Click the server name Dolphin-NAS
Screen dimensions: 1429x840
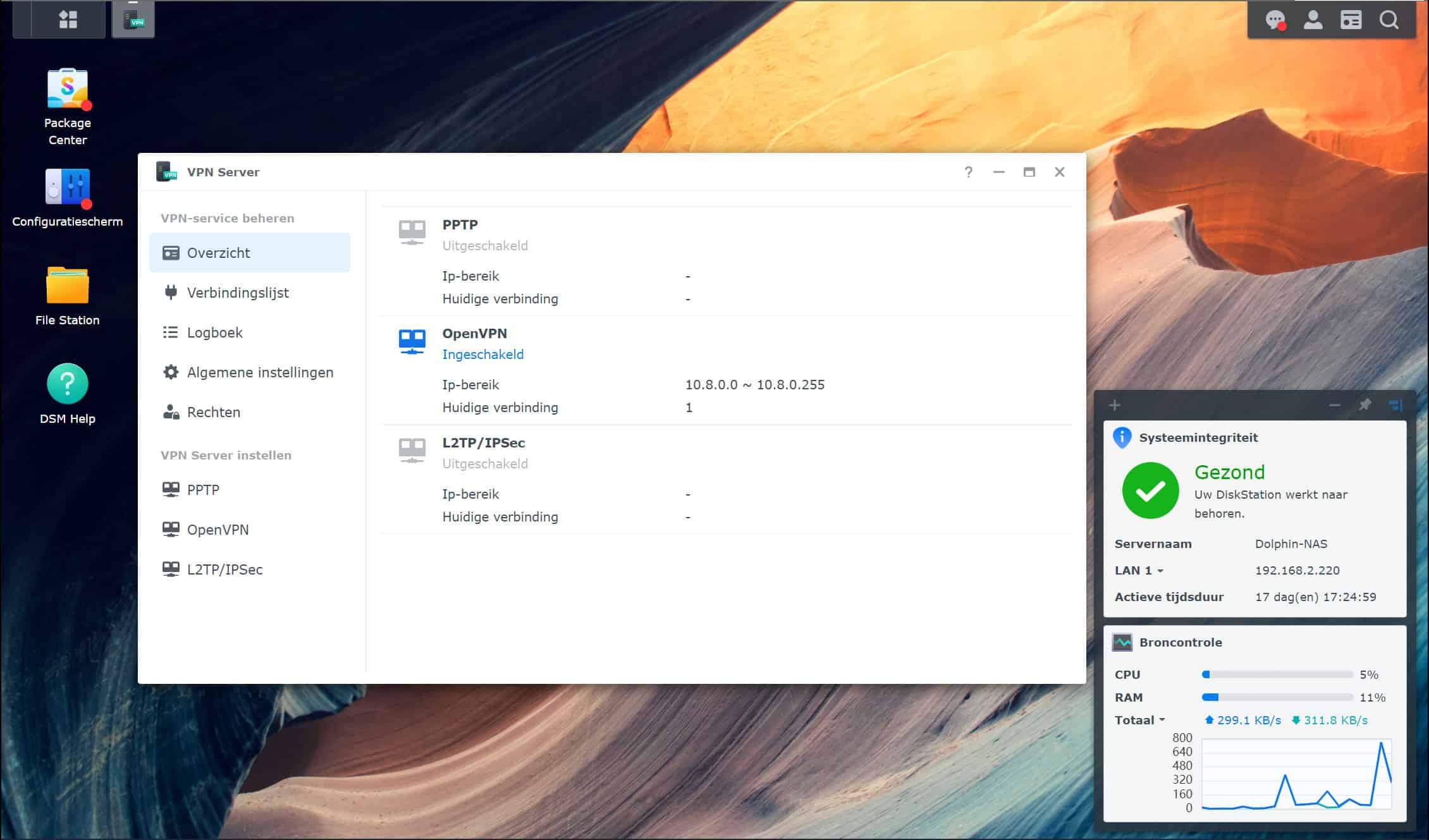tap(1291, 544)
